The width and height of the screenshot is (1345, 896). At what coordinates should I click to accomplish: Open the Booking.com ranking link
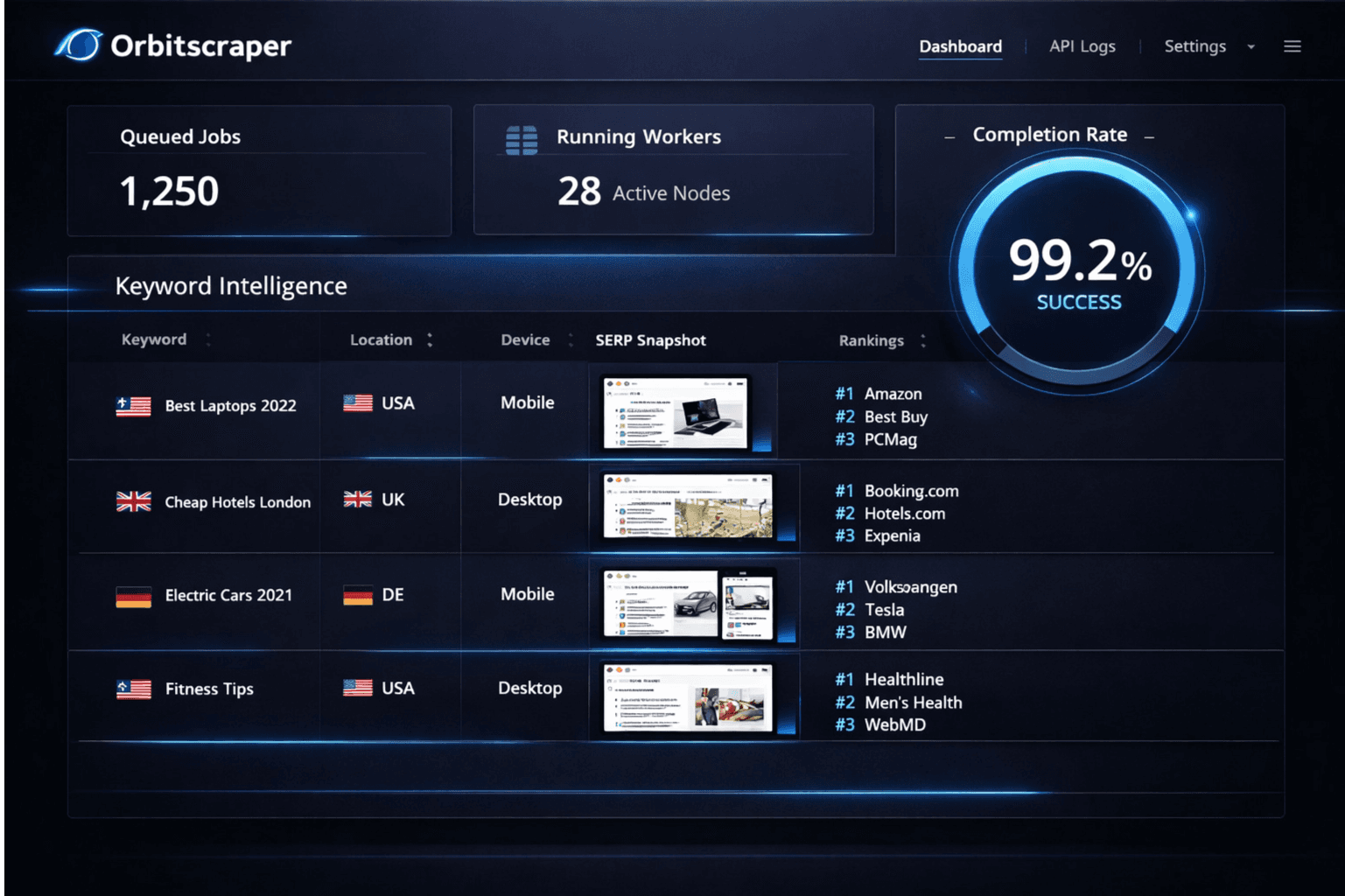pyautogui.click(x=911, y=491)
